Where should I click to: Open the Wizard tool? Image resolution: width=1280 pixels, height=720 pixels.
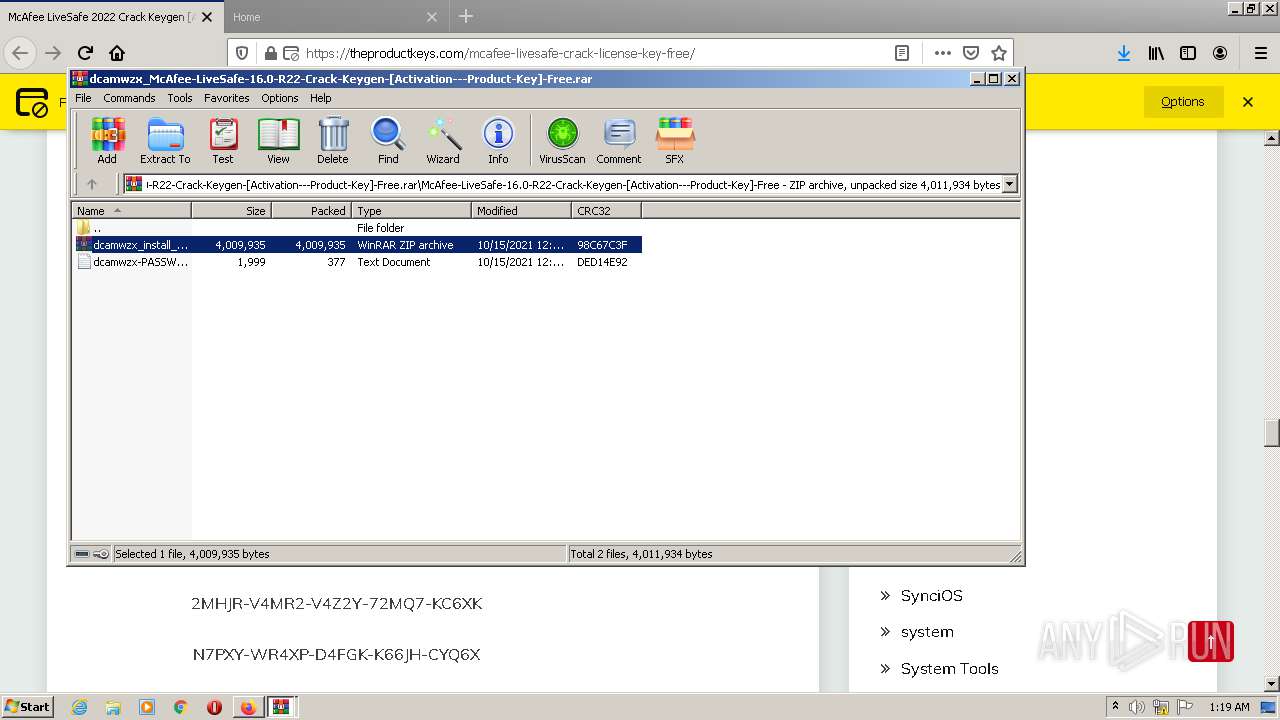tap(443, 140)
